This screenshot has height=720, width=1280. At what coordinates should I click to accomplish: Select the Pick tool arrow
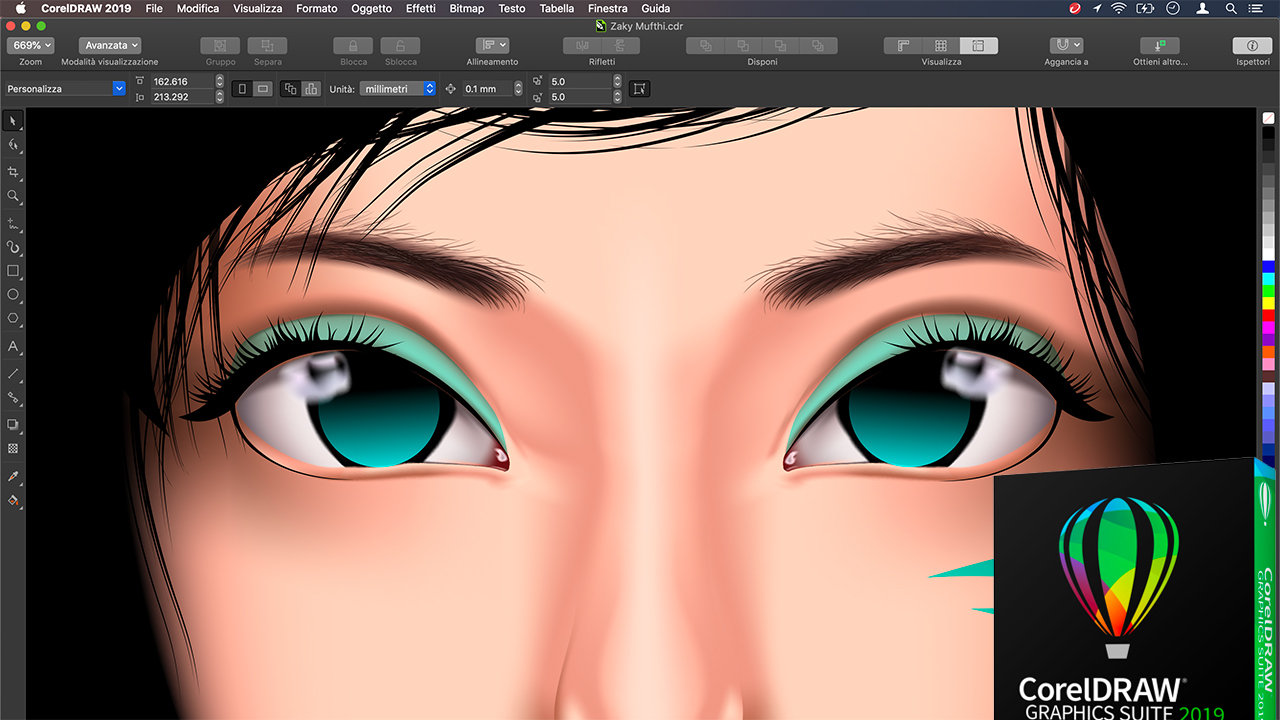(x=13, y=121)
